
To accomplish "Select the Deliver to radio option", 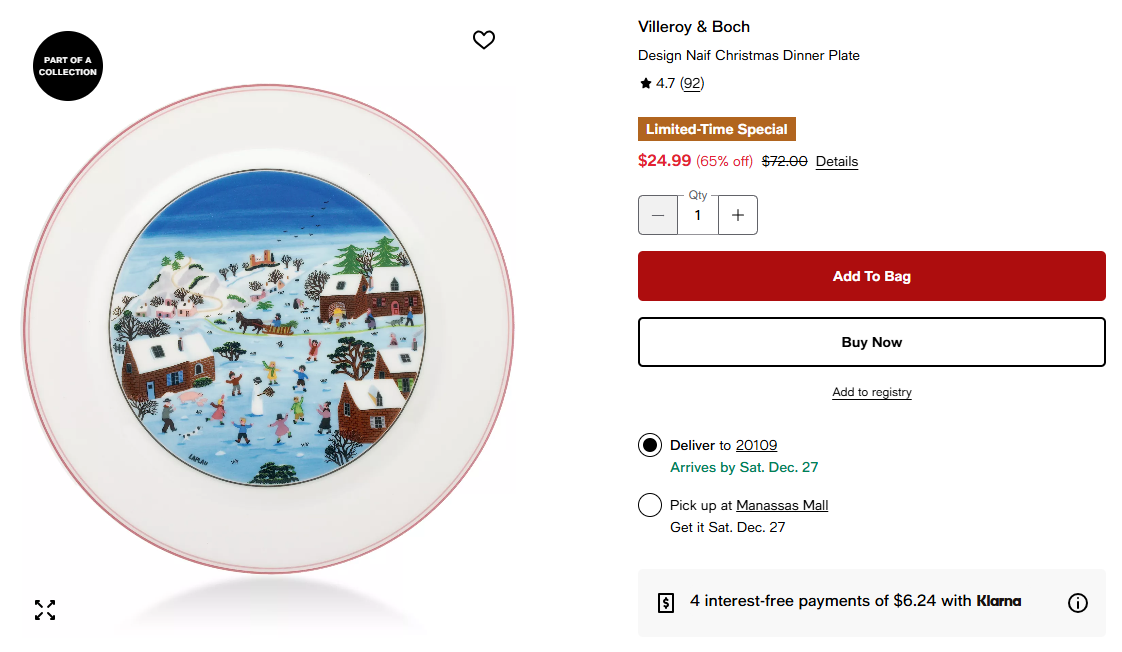I will 650,445.
